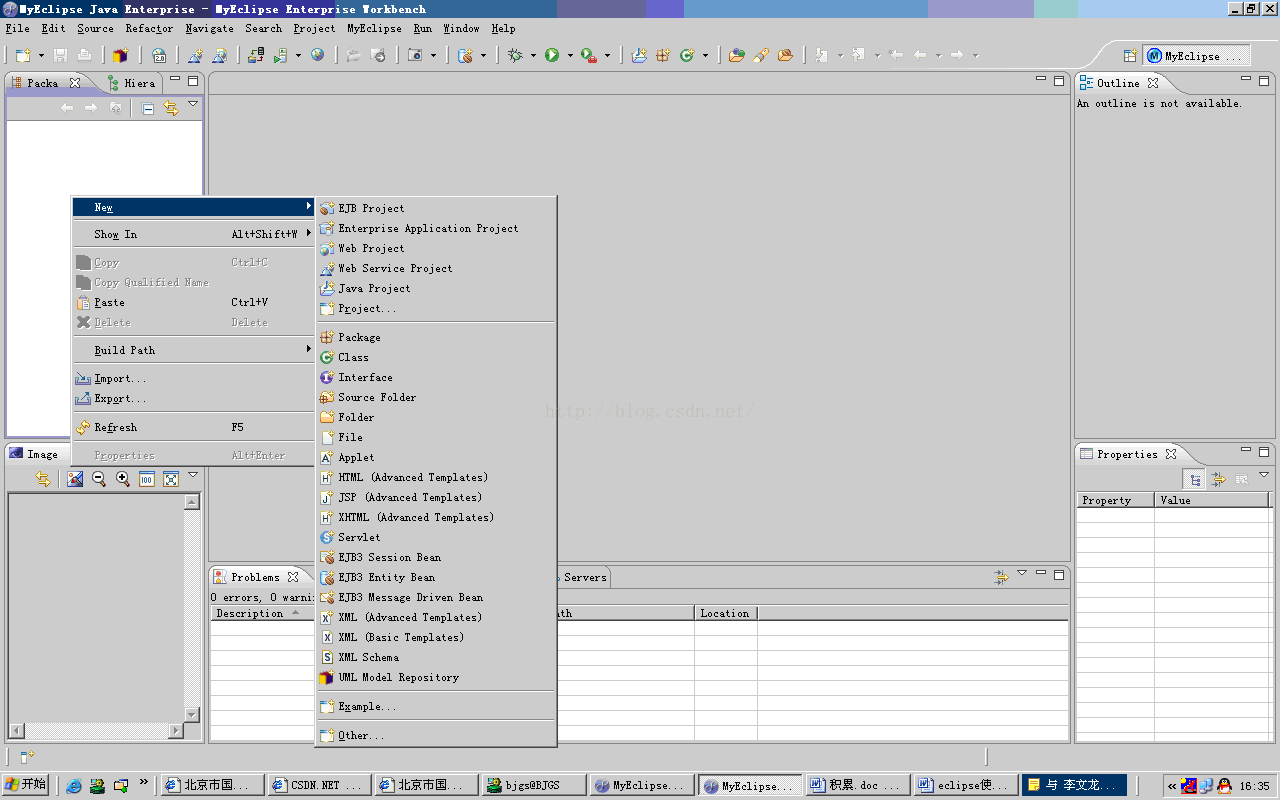Click the New wizard toolbar icon
The image size is (1280, 800).
click(23, 56)
